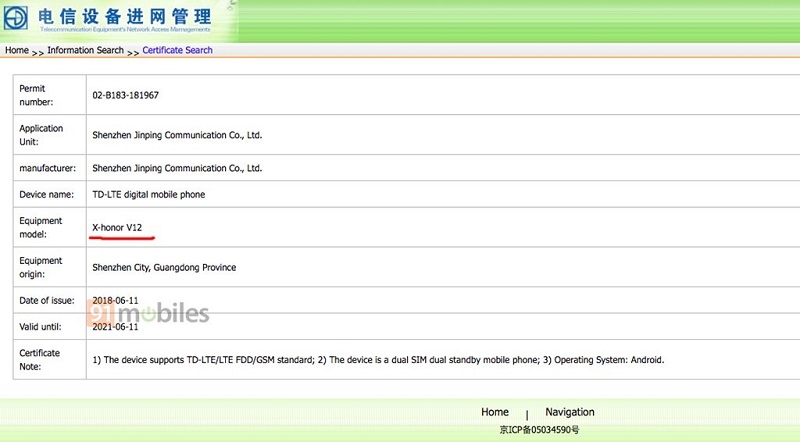Click the underlined X-honor V12 model

(x=117, y=228)
